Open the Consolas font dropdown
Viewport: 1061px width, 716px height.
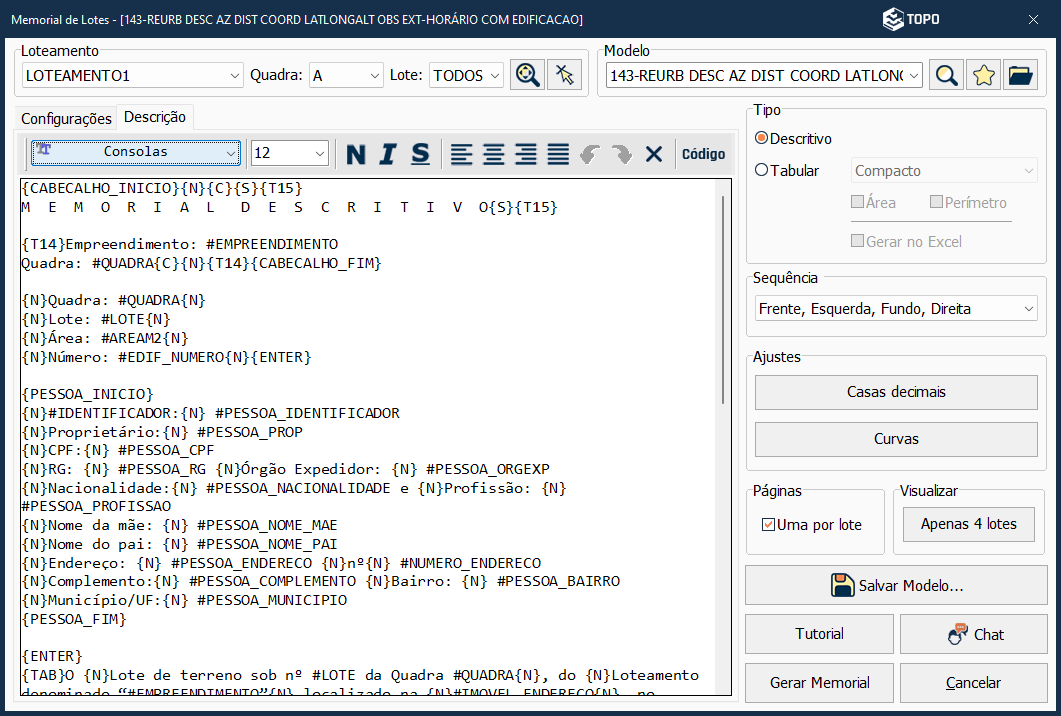[136, 152]
